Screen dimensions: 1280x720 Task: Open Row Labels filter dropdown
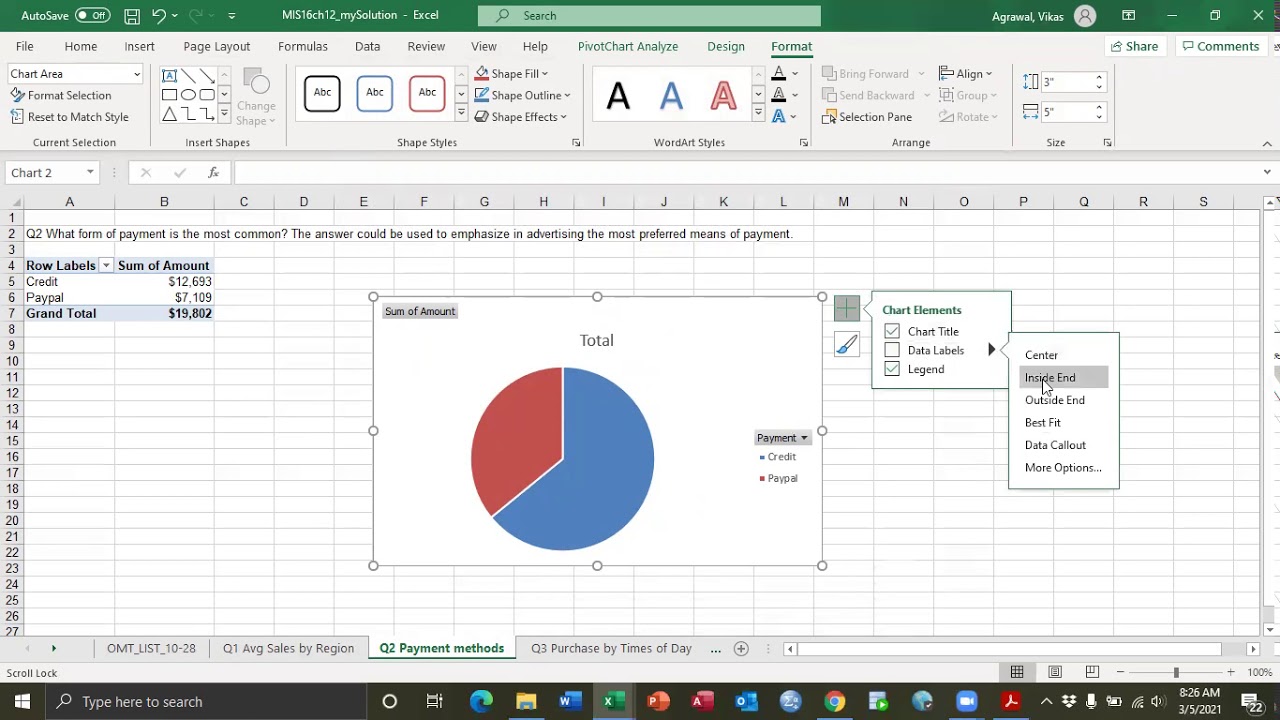click(x=105, y=266)
